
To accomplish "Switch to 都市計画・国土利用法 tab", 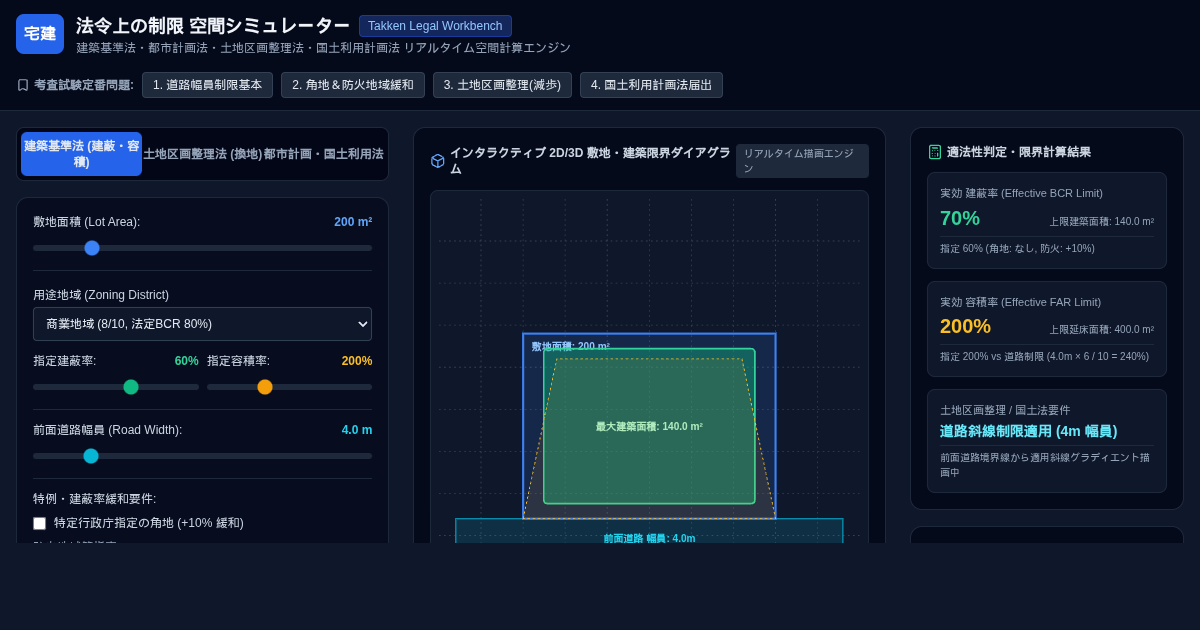I will coord(324,154).
